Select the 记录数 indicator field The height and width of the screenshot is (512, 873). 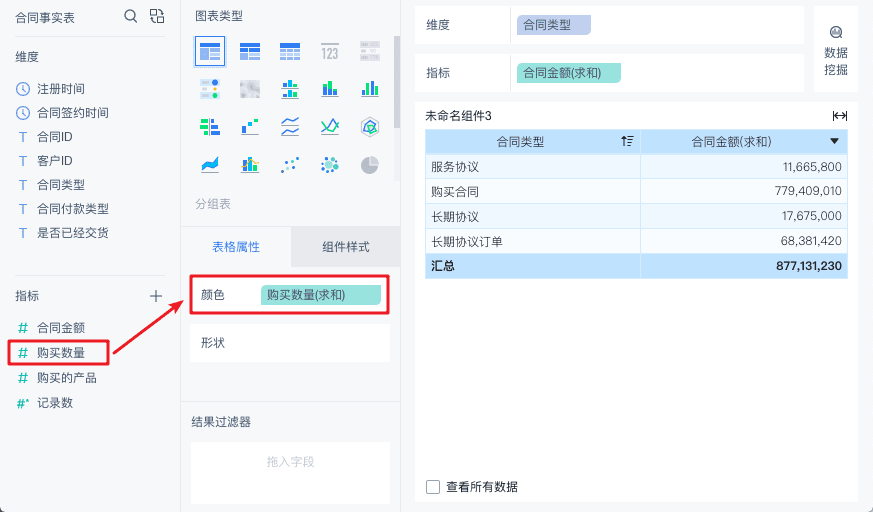55,403
